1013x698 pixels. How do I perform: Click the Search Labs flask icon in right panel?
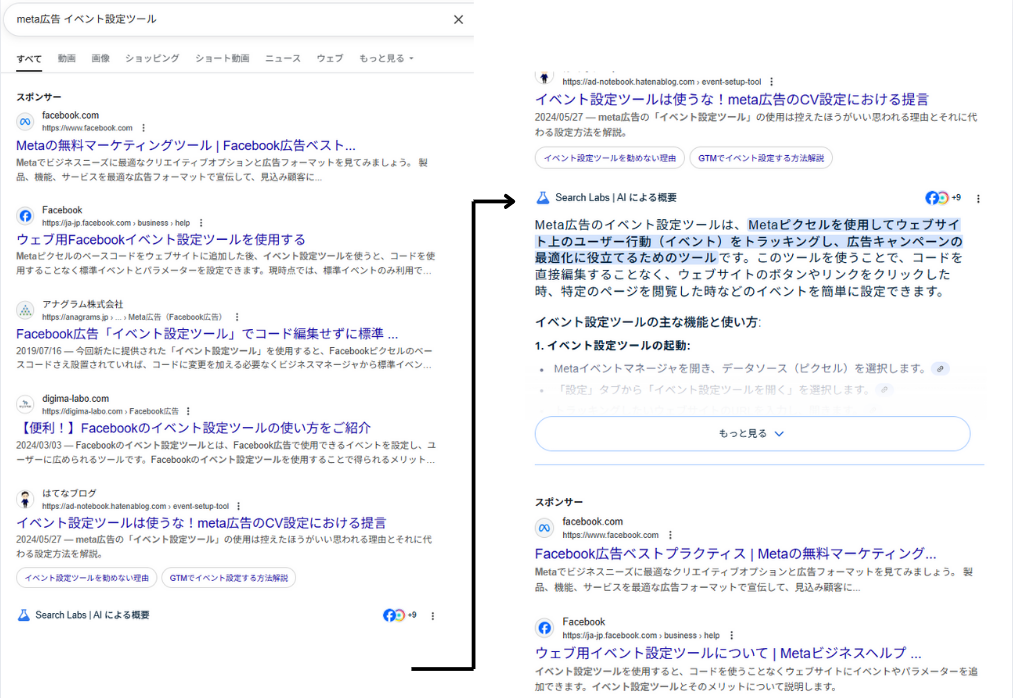tap(543, 198)
